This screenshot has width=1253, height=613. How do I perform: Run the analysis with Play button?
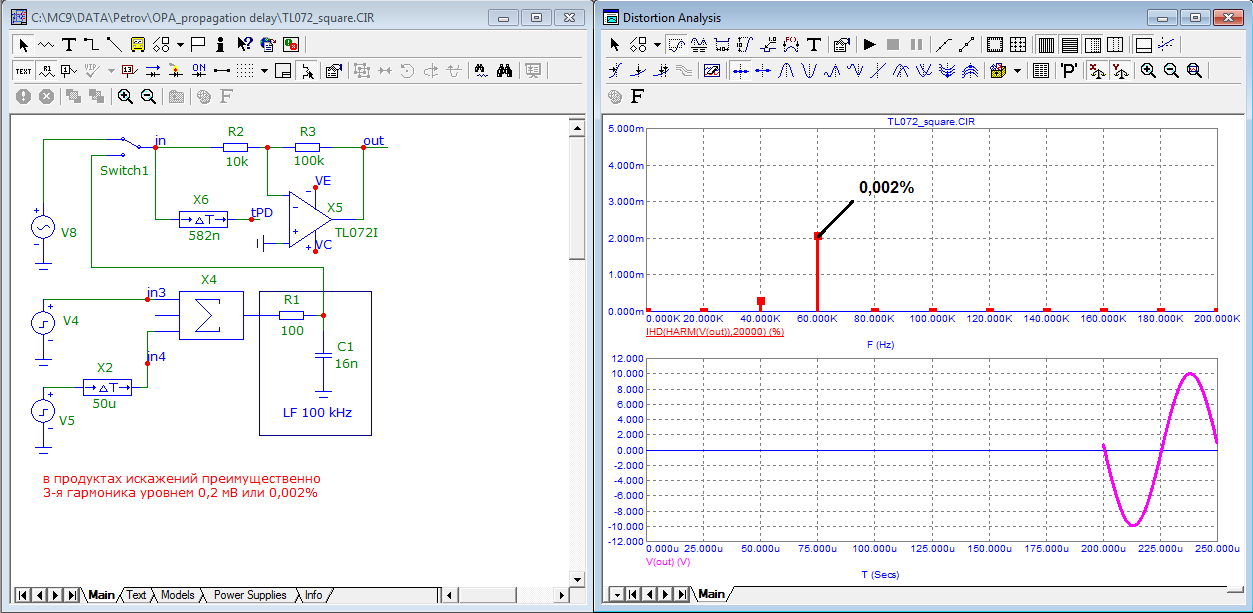pos(869,44)
